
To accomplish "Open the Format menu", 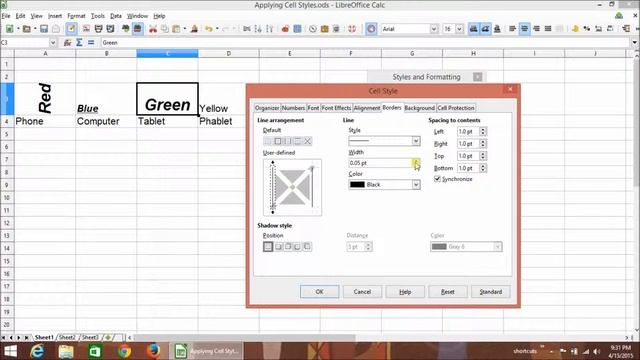I will [x=76, y=16].
